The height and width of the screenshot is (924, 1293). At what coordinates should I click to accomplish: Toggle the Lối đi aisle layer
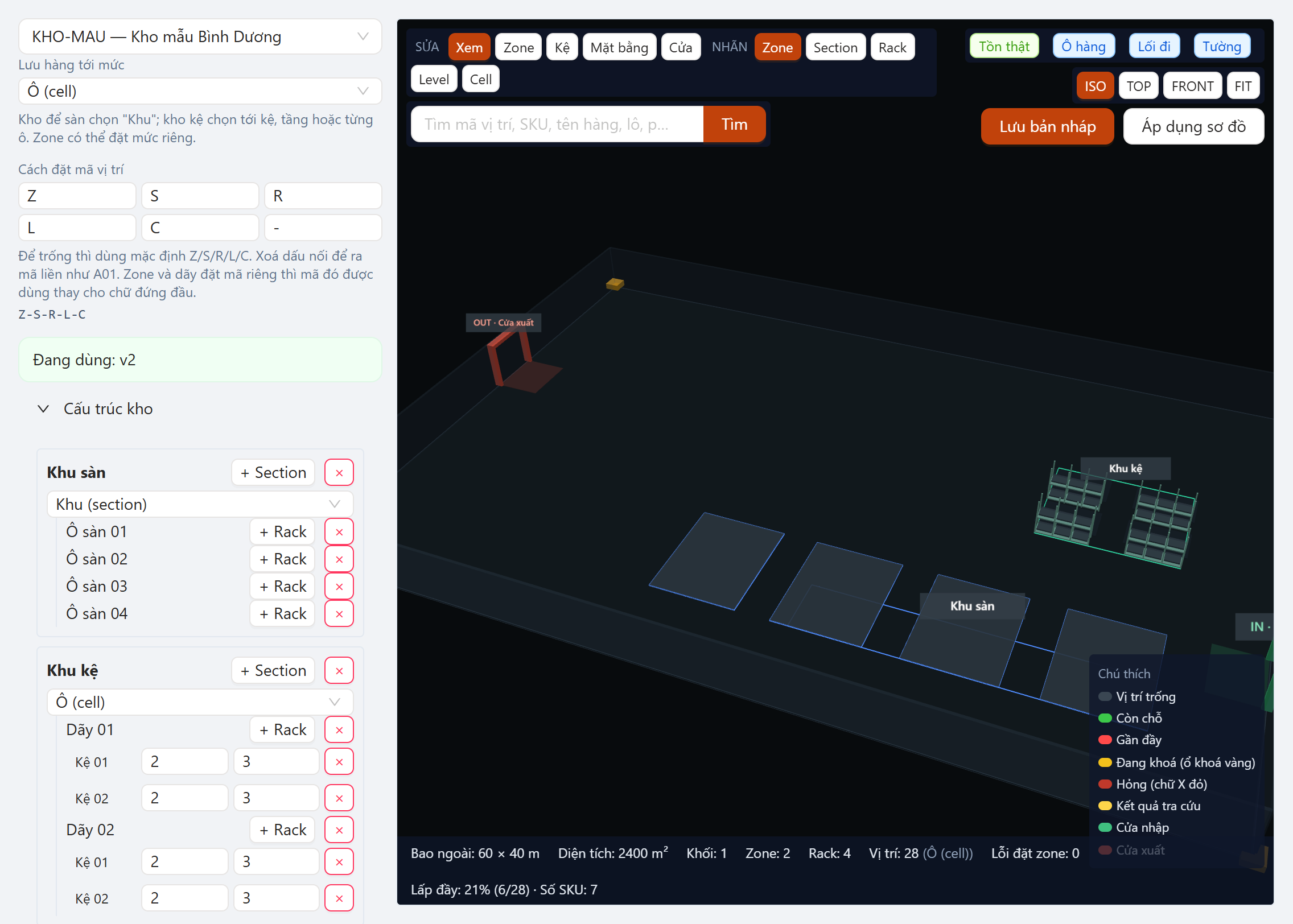1154,47
